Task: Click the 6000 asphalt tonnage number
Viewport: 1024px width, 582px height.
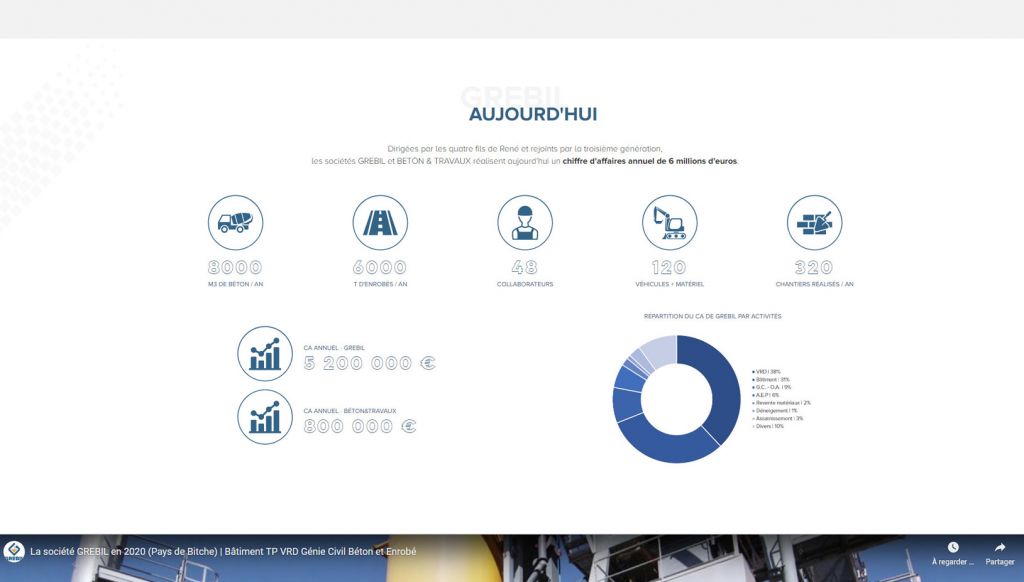Action: coord(380,267)
